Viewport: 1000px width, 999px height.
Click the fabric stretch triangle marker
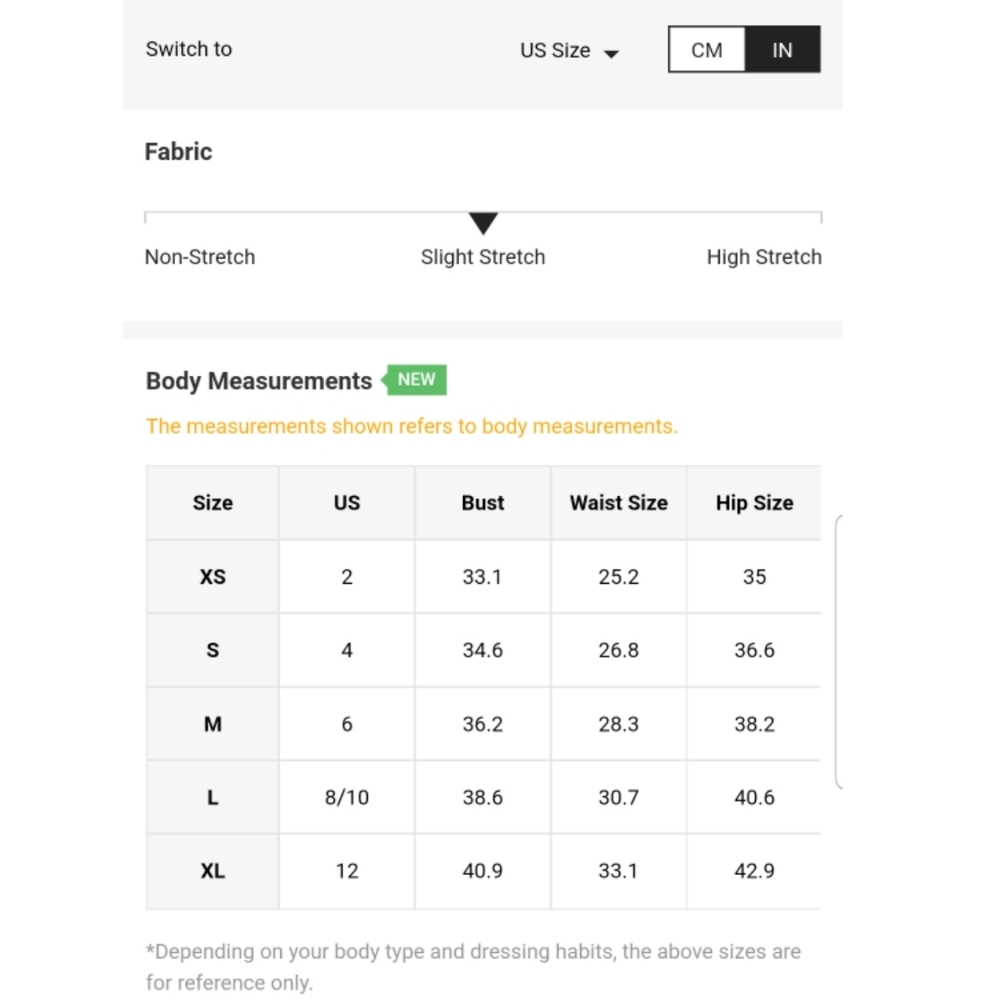pos(483,223)
